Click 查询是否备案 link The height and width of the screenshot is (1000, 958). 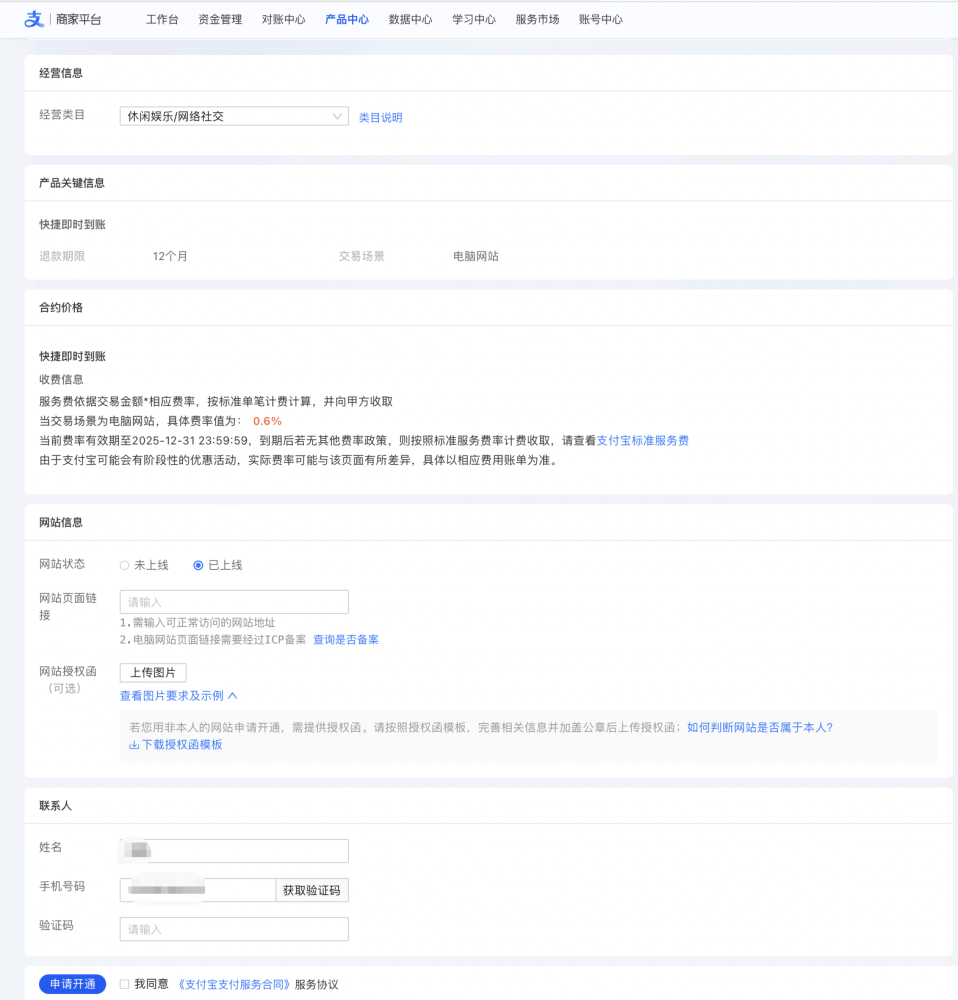pos(345,639)
